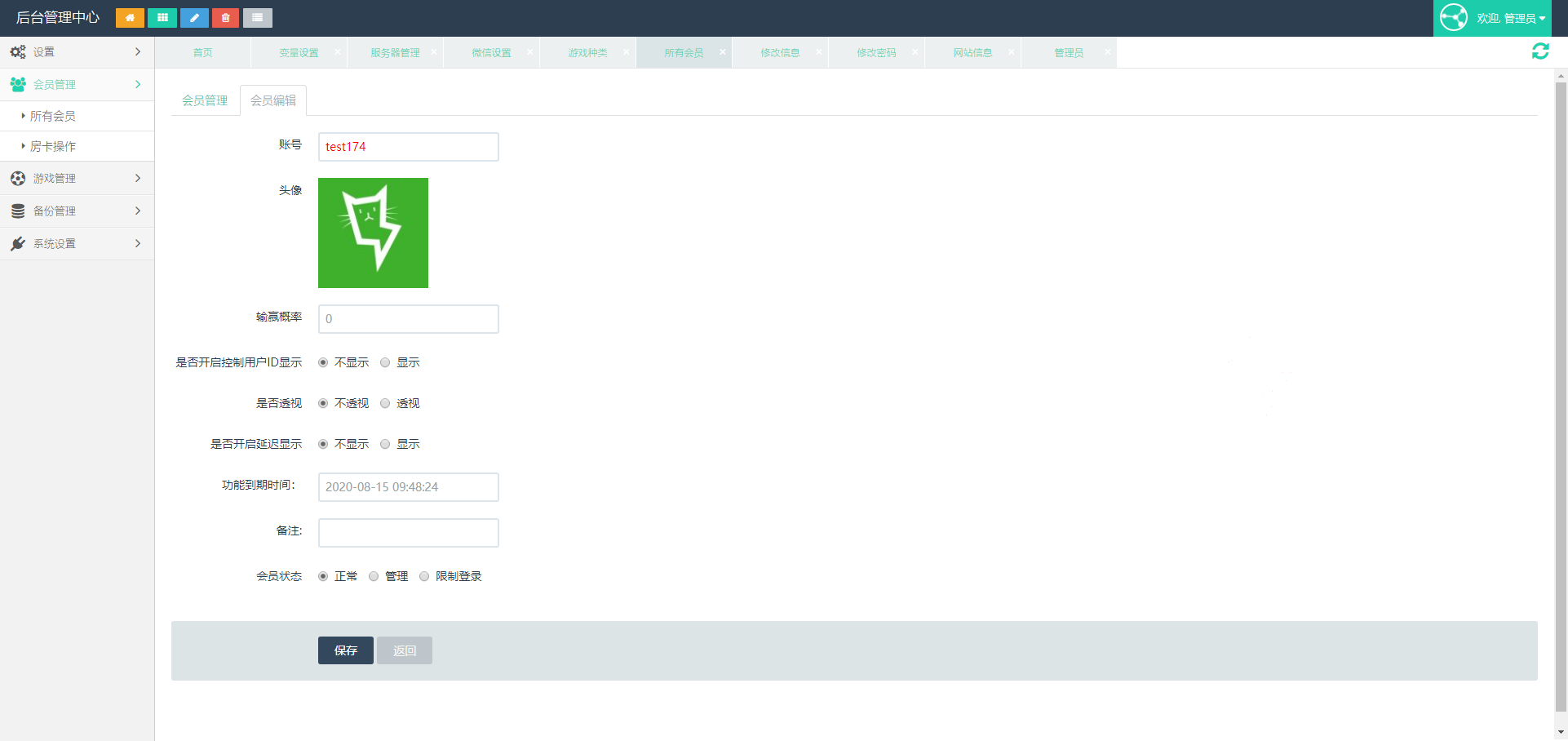Click the 设置 gears icon in sidebar
Screen dimensions: 1568x741
click(x=18, y=52)
